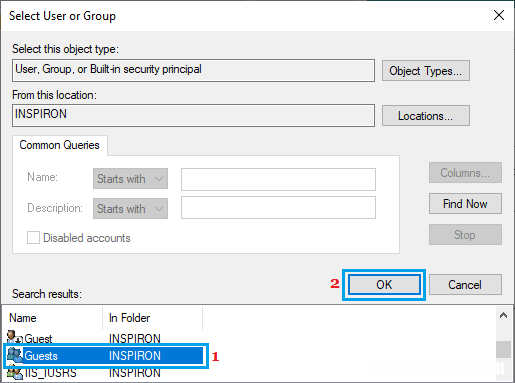Click the Columns button
Image resolution: width=515 pixels, height=383 pixels.
tap(465, 173)
